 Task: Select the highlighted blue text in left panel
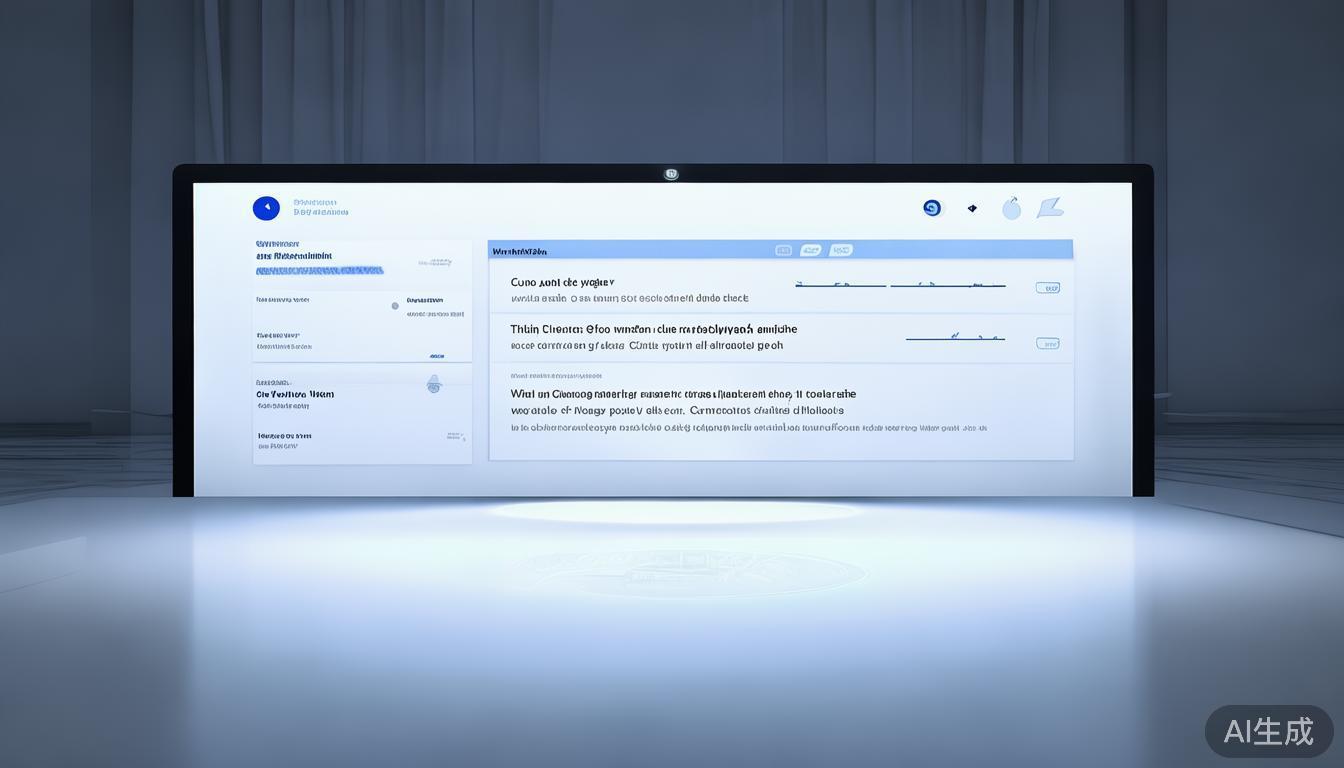(319, 270)
